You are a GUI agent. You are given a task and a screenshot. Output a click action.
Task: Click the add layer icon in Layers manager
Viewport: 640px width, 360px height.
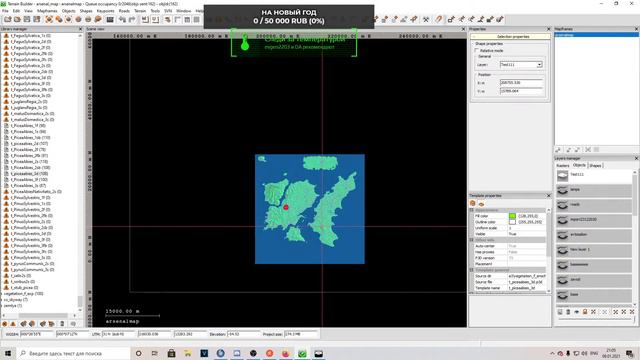click(x=560, y=312)
